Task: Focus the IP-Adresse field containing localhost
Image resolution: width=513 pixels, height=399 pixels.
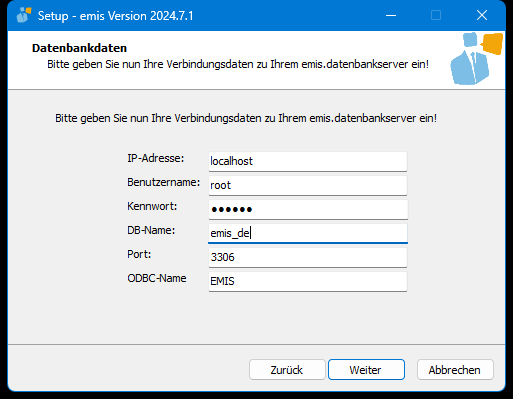Action: [308, 161]
